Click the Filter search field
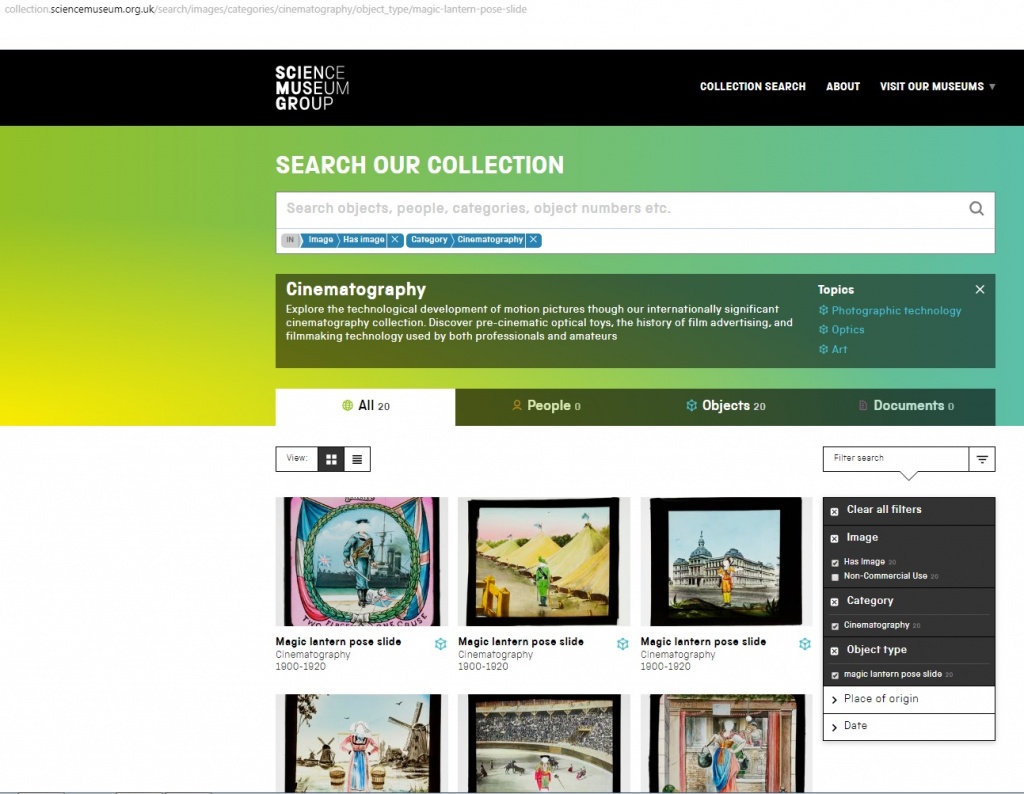The image size is (1024, 794). [x=895, y=458]
